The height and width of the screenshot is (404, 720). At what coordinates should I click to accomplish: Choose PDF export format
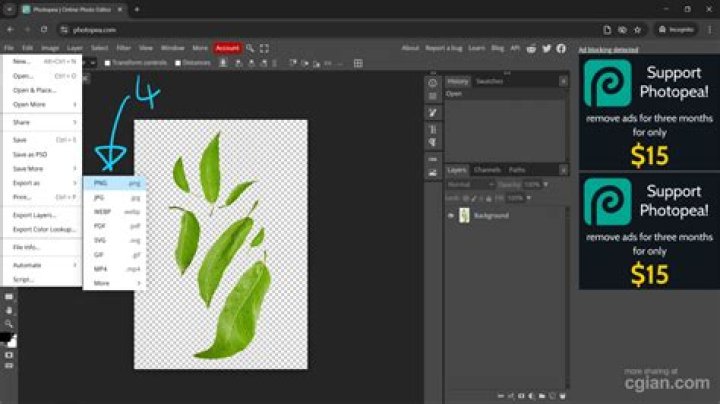[114, 226]
